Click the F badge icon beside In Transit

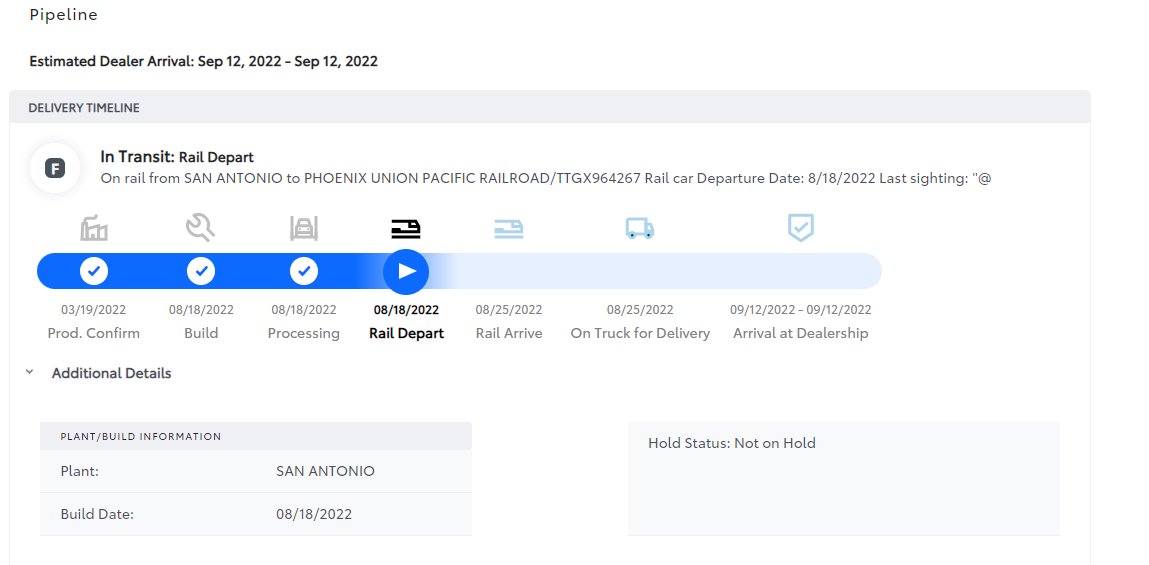tap(55, 169)
